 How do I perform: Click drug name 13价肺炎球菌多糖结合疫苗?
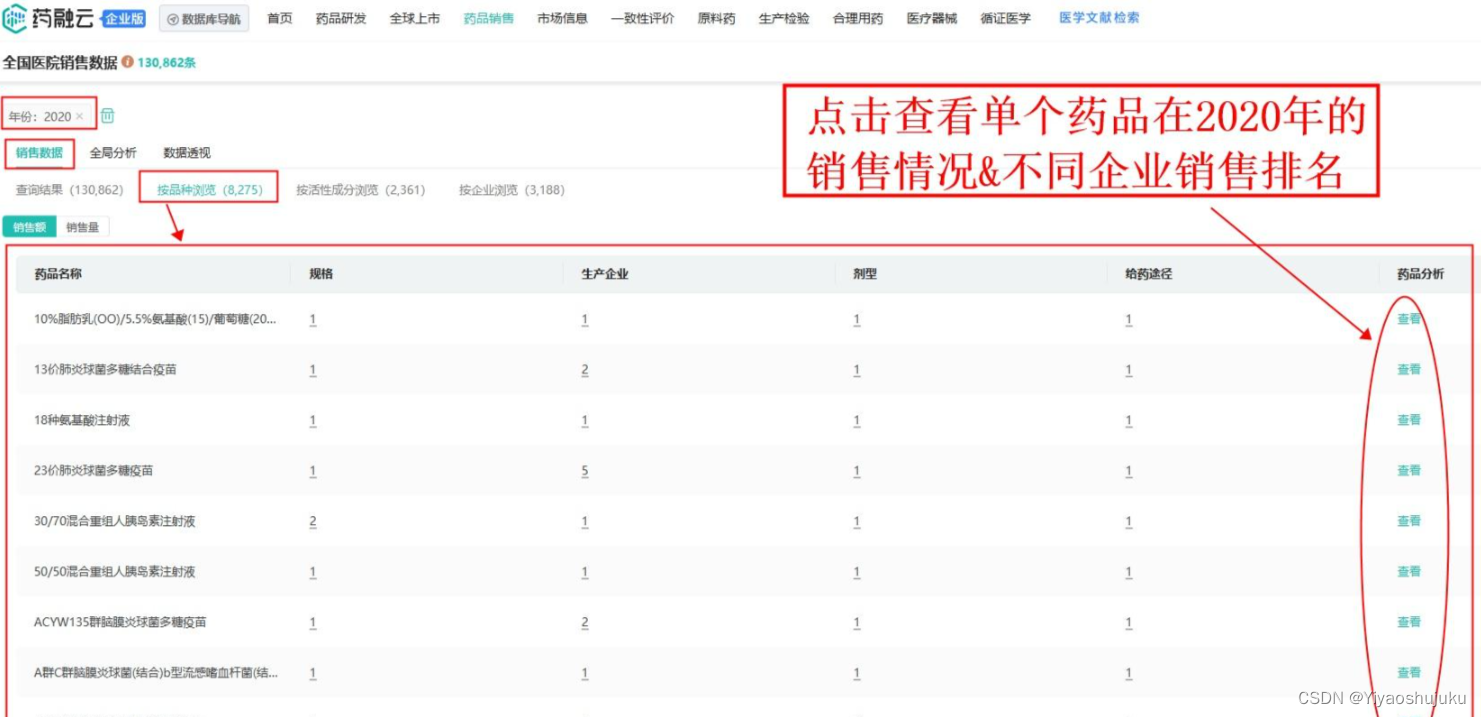(x=105, y=369)
